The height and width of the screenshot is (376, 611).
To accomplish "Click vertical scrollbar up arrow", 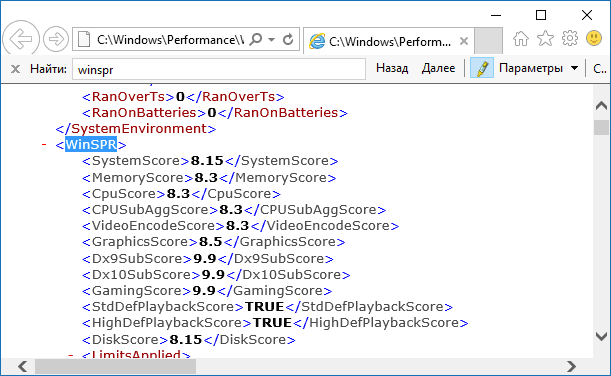I will 601,105.
